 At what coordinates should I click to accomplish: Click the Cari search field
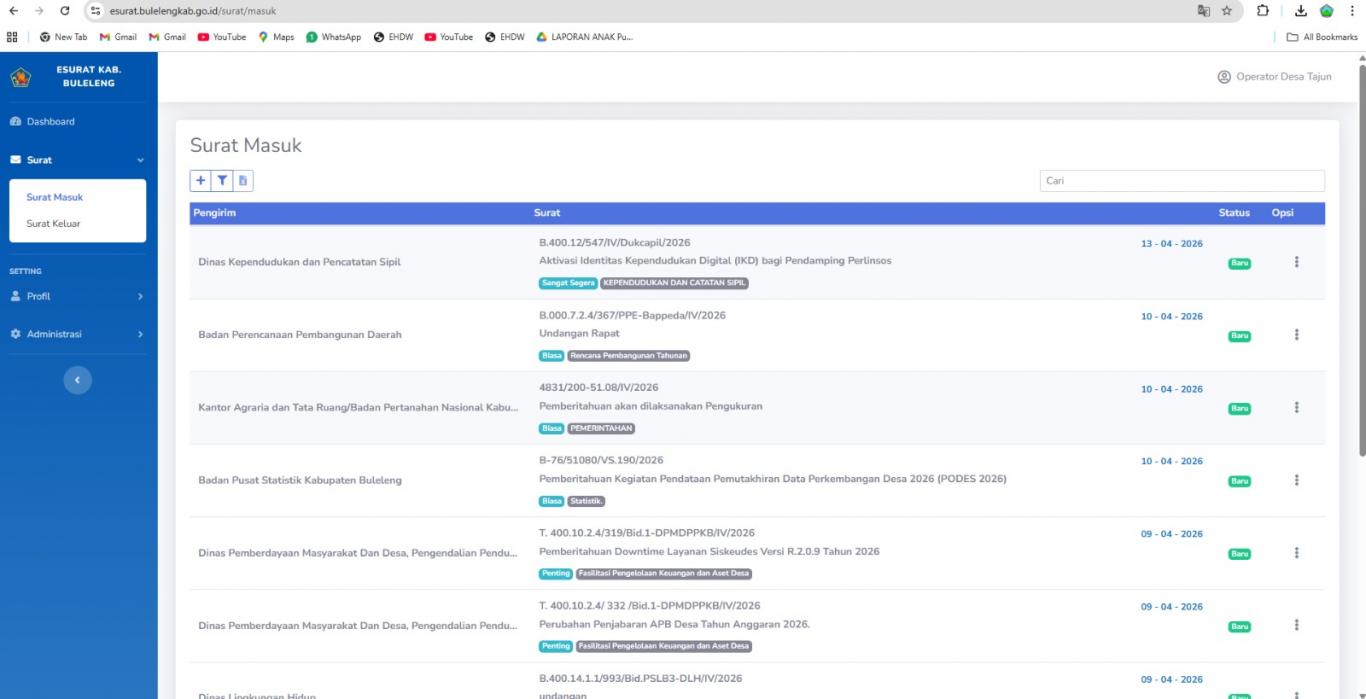[1181, 181]
